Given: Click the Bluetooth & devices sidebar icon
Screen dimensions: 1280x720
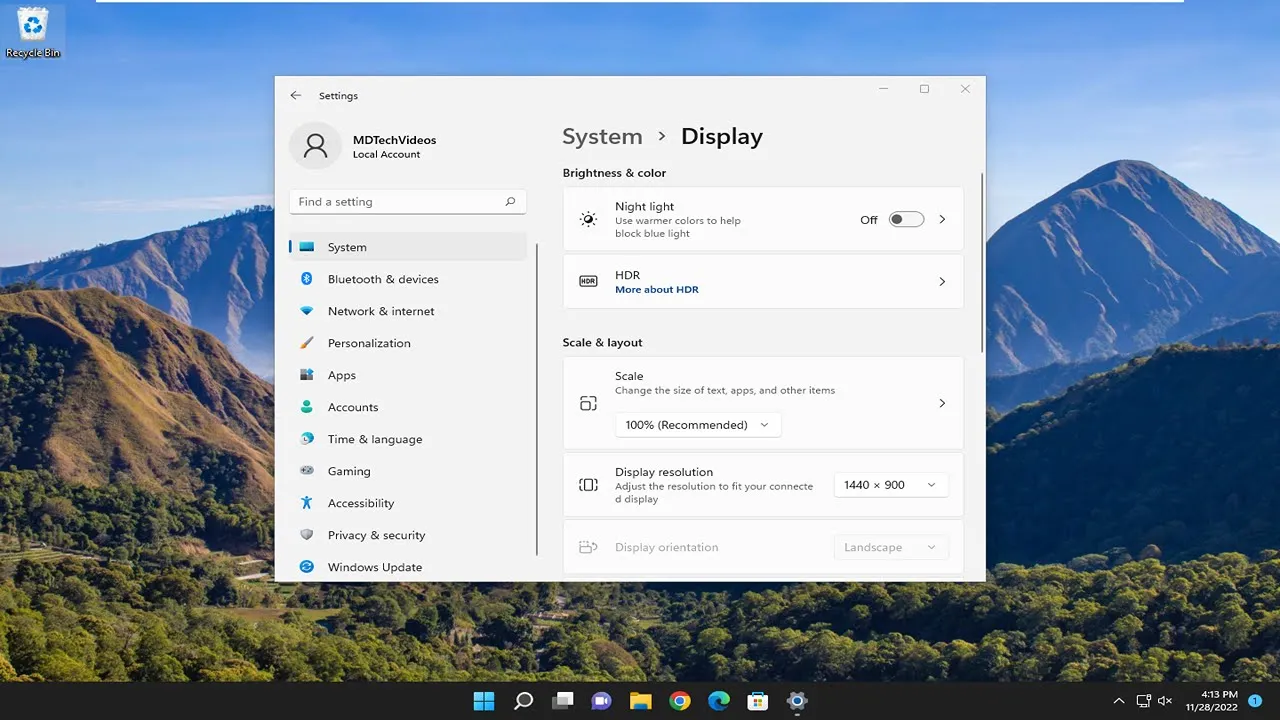Looking at the screenshot, I should tap(307, 279).
